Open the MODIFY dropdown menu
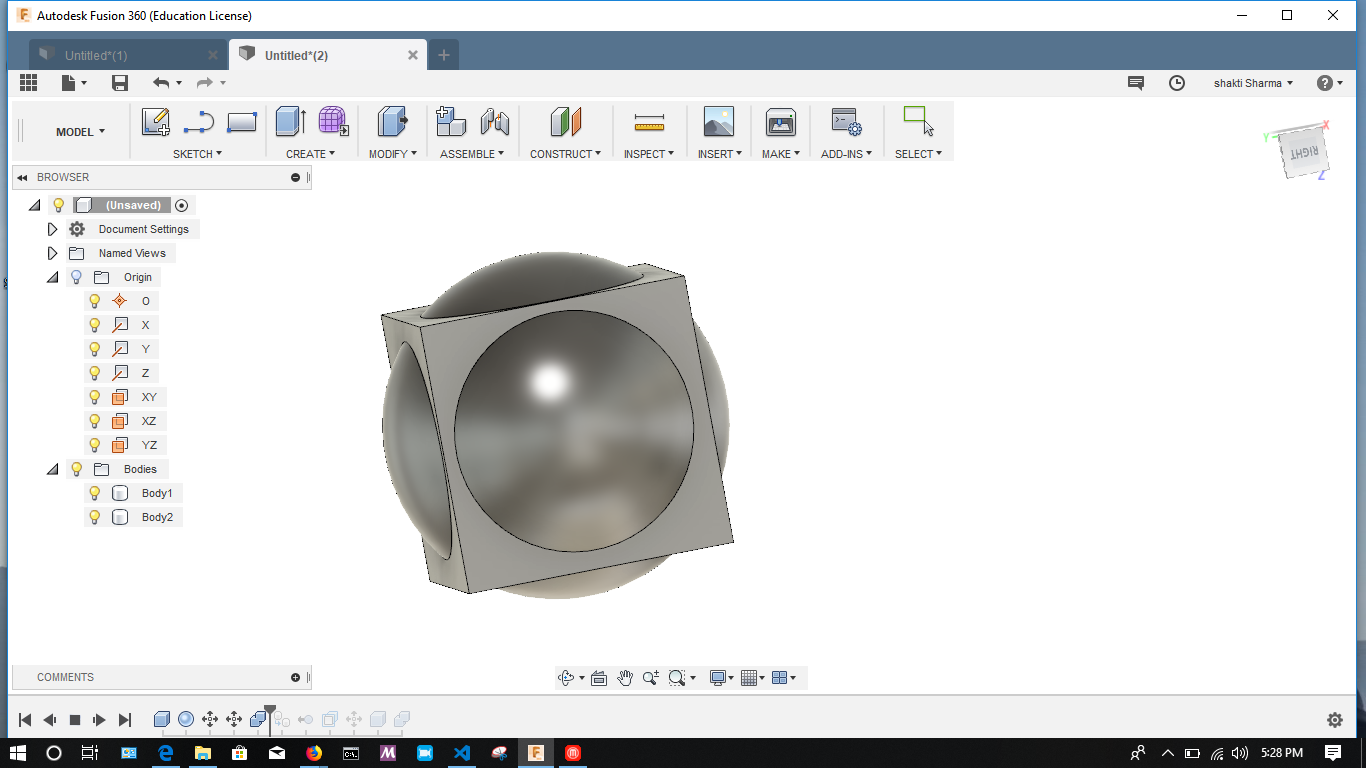Screen dimensions: 1366x768 [393, 154]
